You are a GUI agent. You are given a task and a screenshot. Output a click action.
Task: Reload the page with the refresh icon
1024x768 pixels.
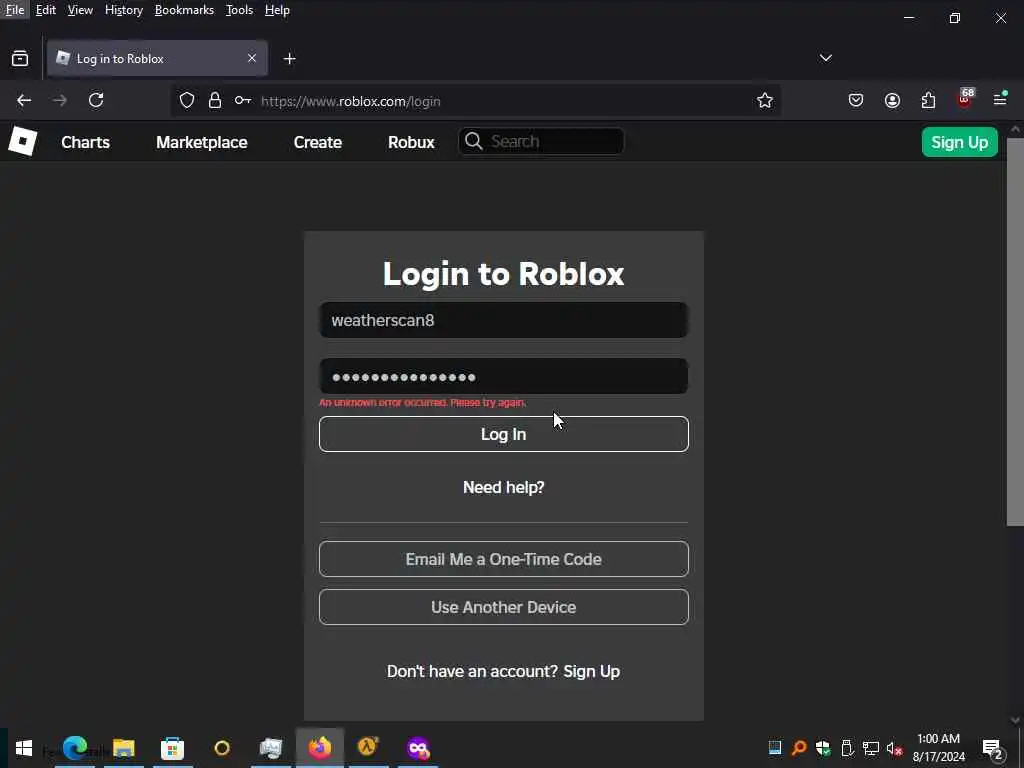pyautogui.click(x=96, y=101)
